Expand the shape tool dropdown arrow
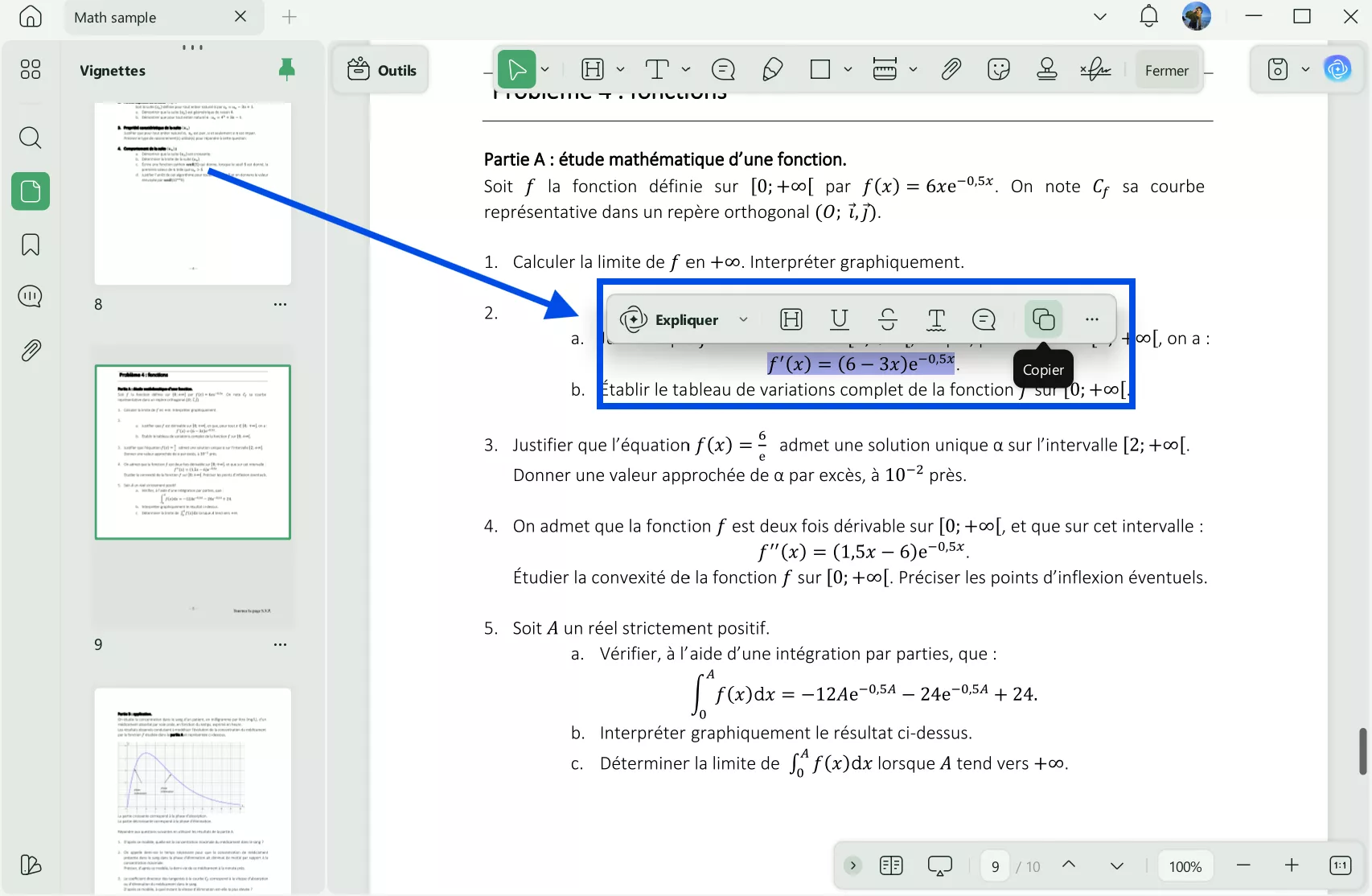Image resolution: width=1372 pixels, height=896 pixels. 848,70
